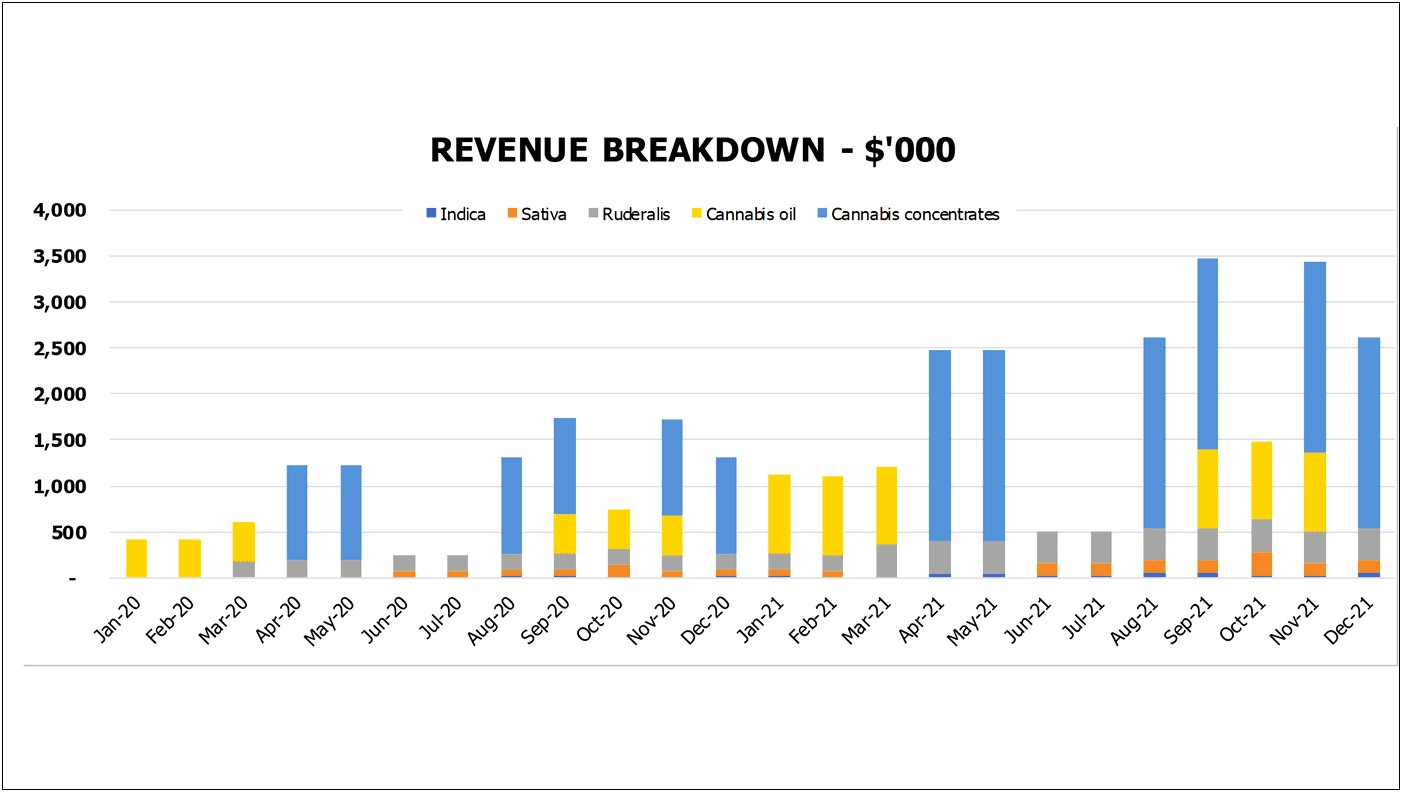Click the Cannabis oil legend entry
1402x792 pixels.
(x=744, y=214)
